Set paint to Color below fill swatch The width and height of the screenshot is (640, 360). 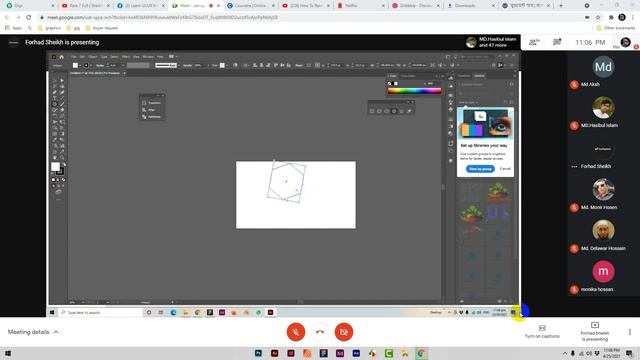pos(53,180)
